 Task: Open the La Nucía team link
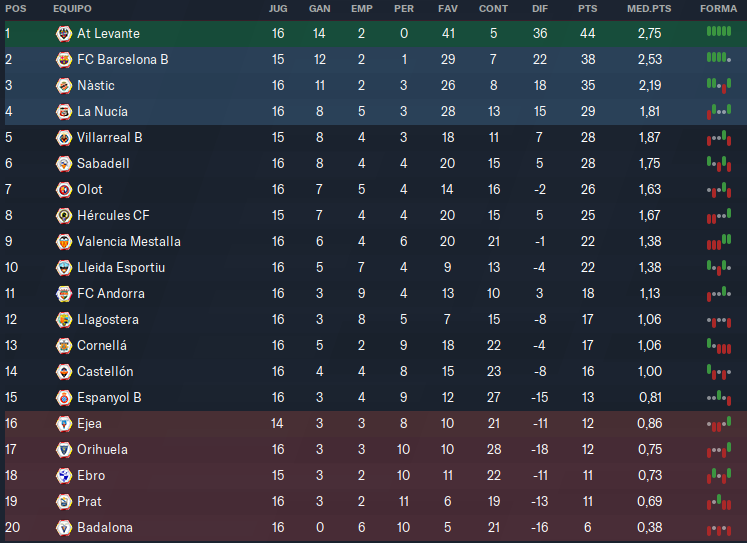point(102,111)
